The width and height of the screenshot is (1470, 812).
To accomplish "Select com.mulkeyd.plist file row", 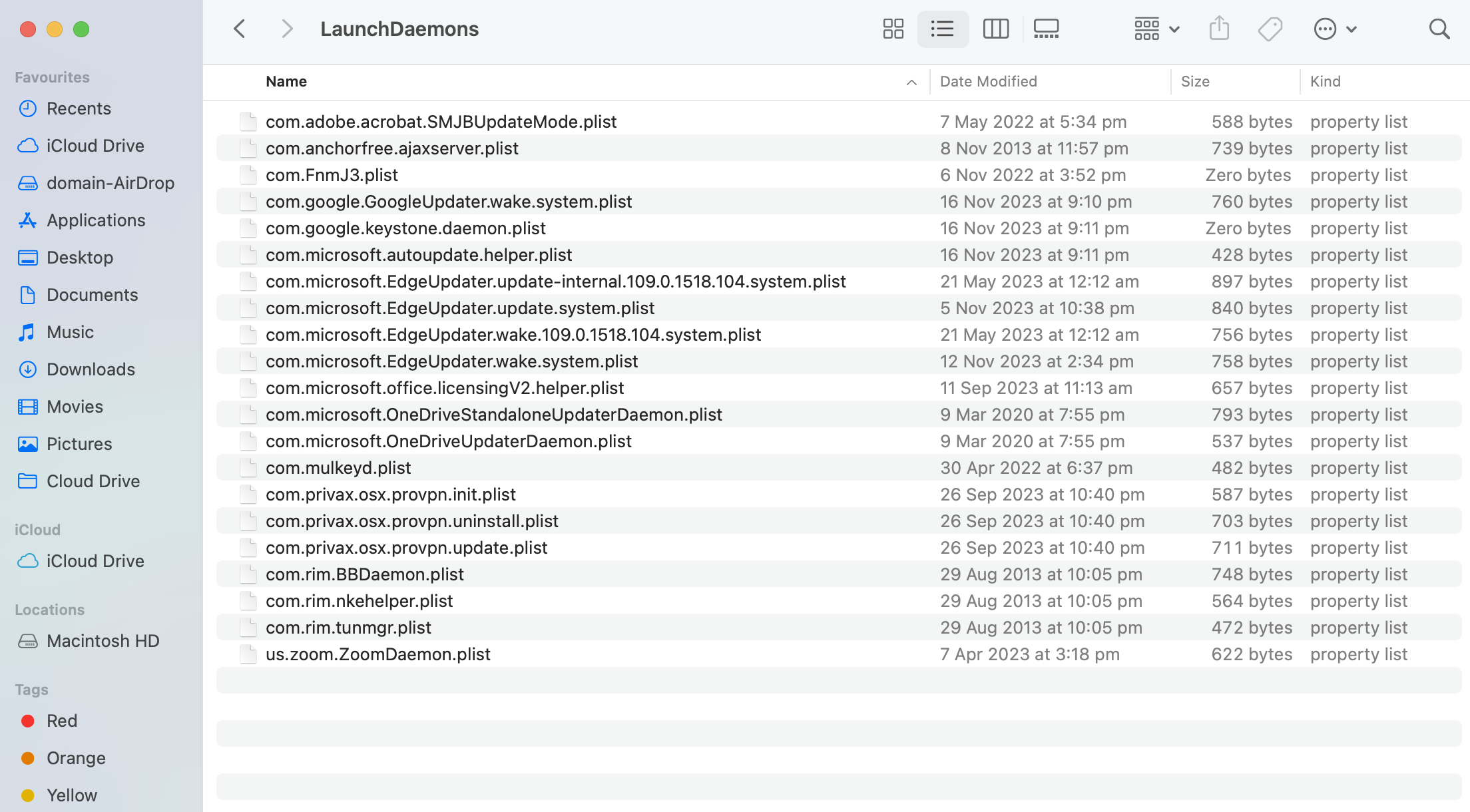I will tap(338, 468).
